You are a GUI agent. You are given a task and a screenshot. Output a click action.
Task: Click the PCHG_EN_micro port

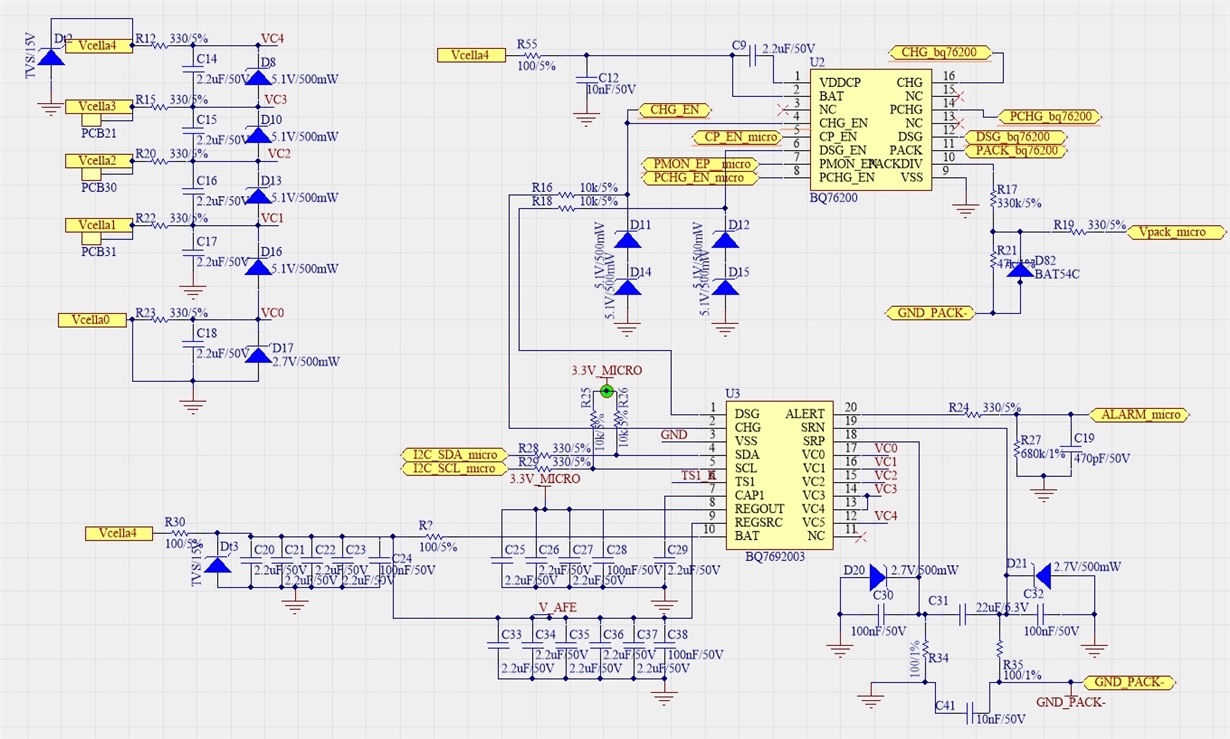700,178
